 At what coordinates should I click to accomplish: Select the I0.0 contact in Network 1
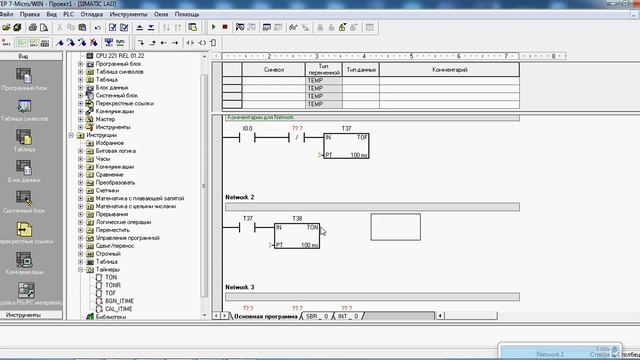point(247,138)
